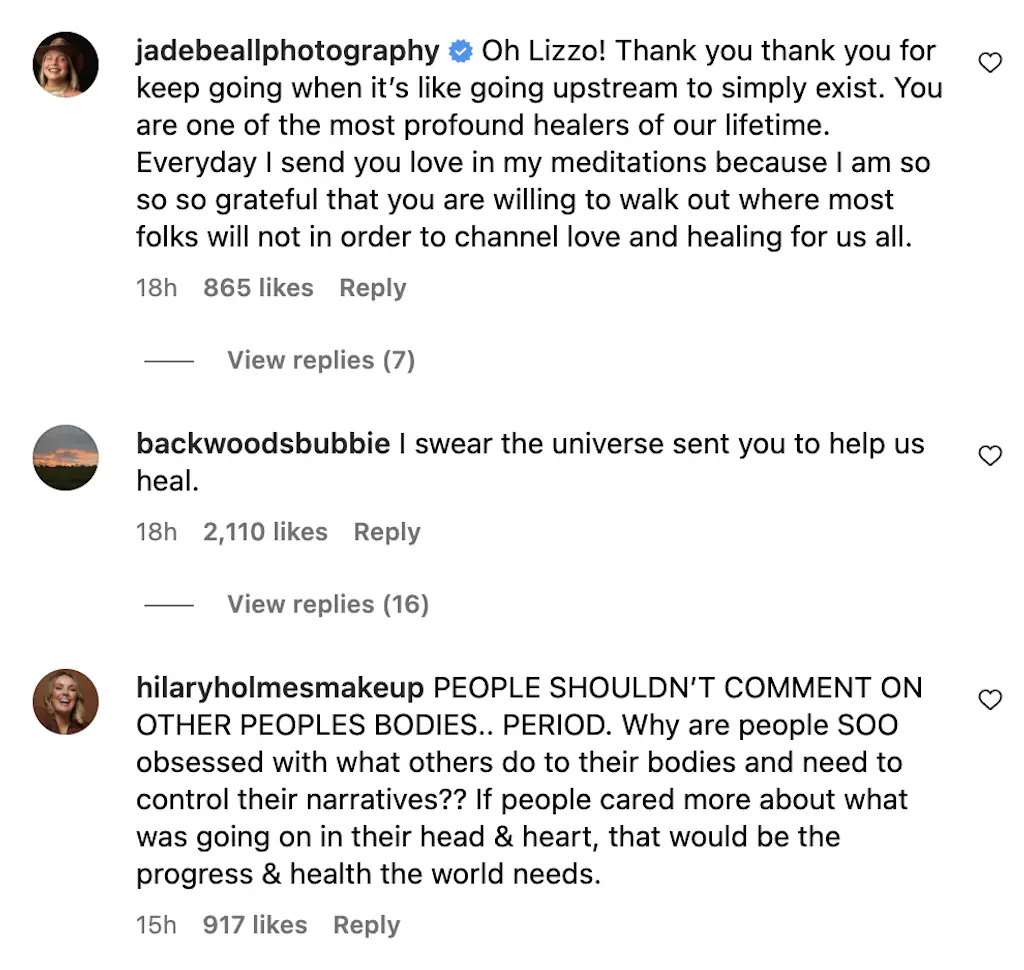Expand View replies (16)
Screen dimensions: 1024x970
coord(327,604)
